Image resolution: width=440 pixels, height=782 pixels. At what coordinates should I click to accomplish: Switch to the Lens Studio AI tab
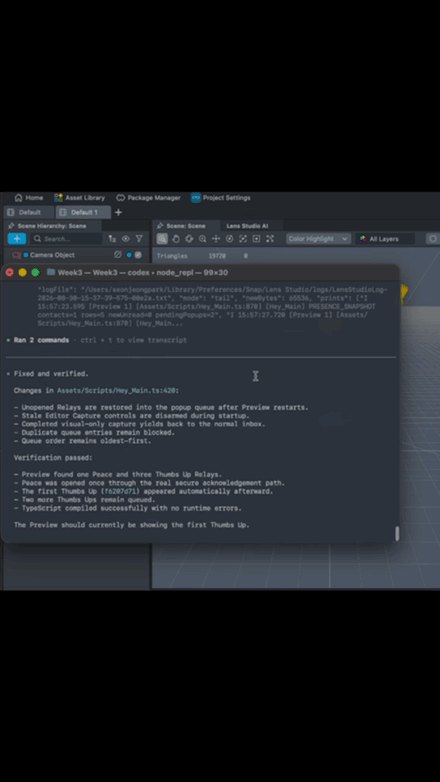click(x=247, y=226)
